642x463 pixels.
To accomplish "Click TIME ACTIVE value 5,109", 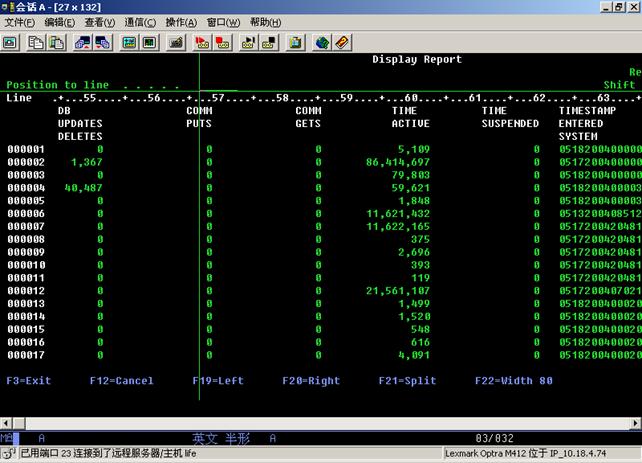I will 414,149.
